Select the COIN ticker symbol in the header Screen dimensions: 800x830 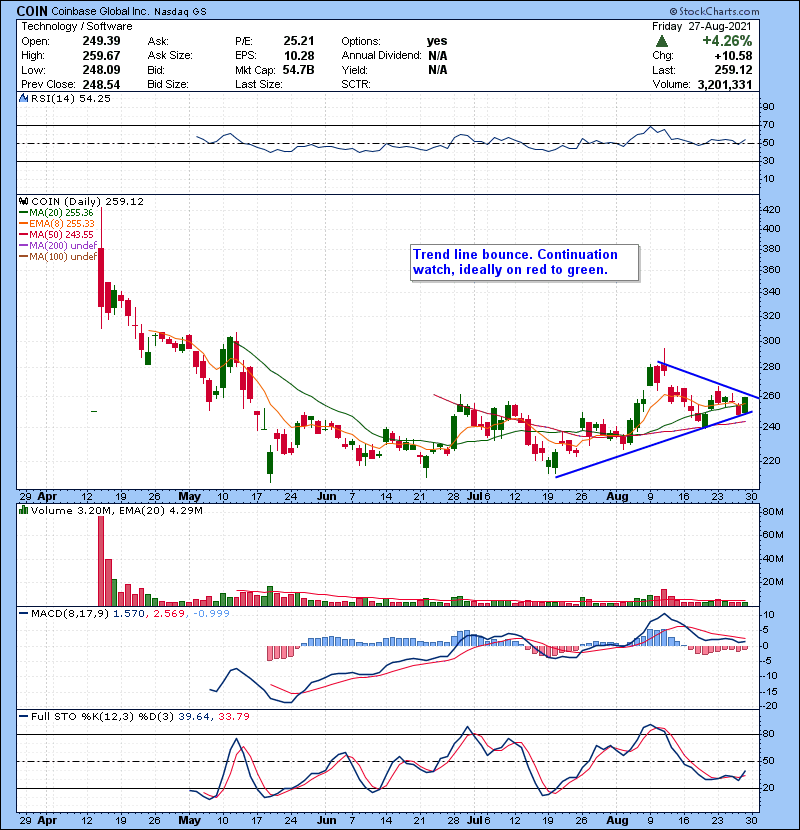click(32, 11)
